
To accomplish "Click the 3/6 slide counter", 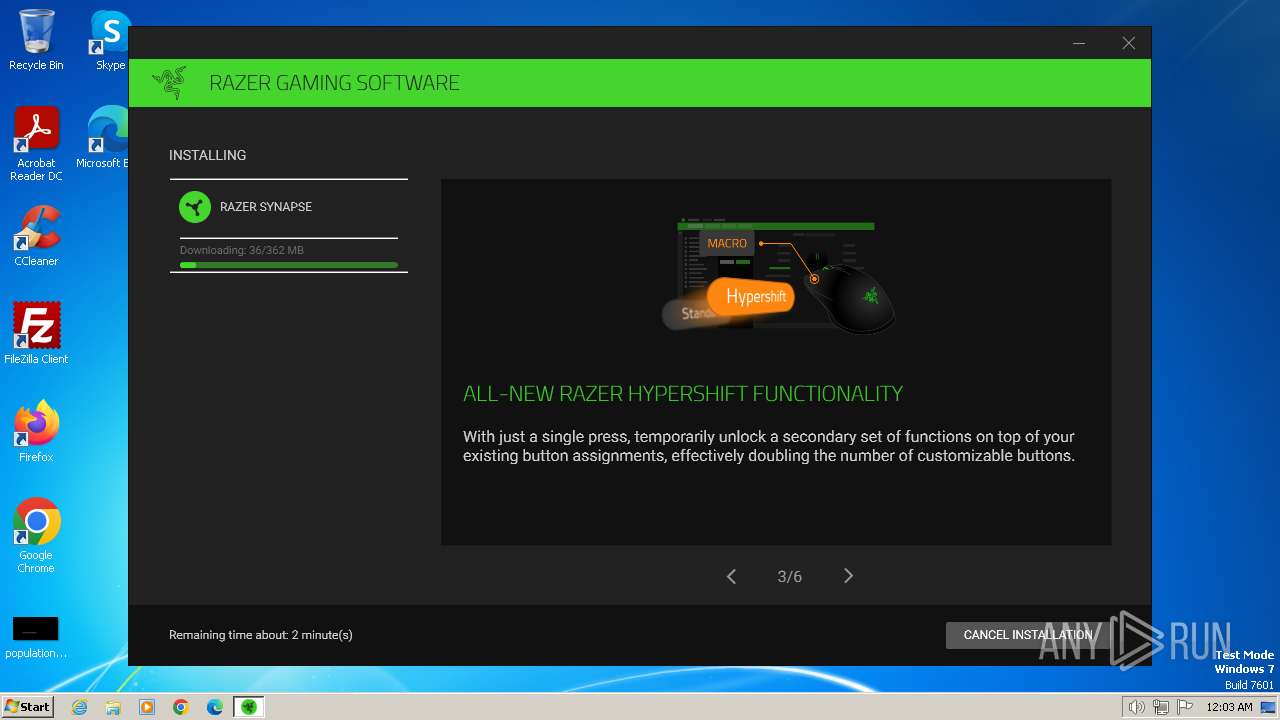I will [789, 577].
